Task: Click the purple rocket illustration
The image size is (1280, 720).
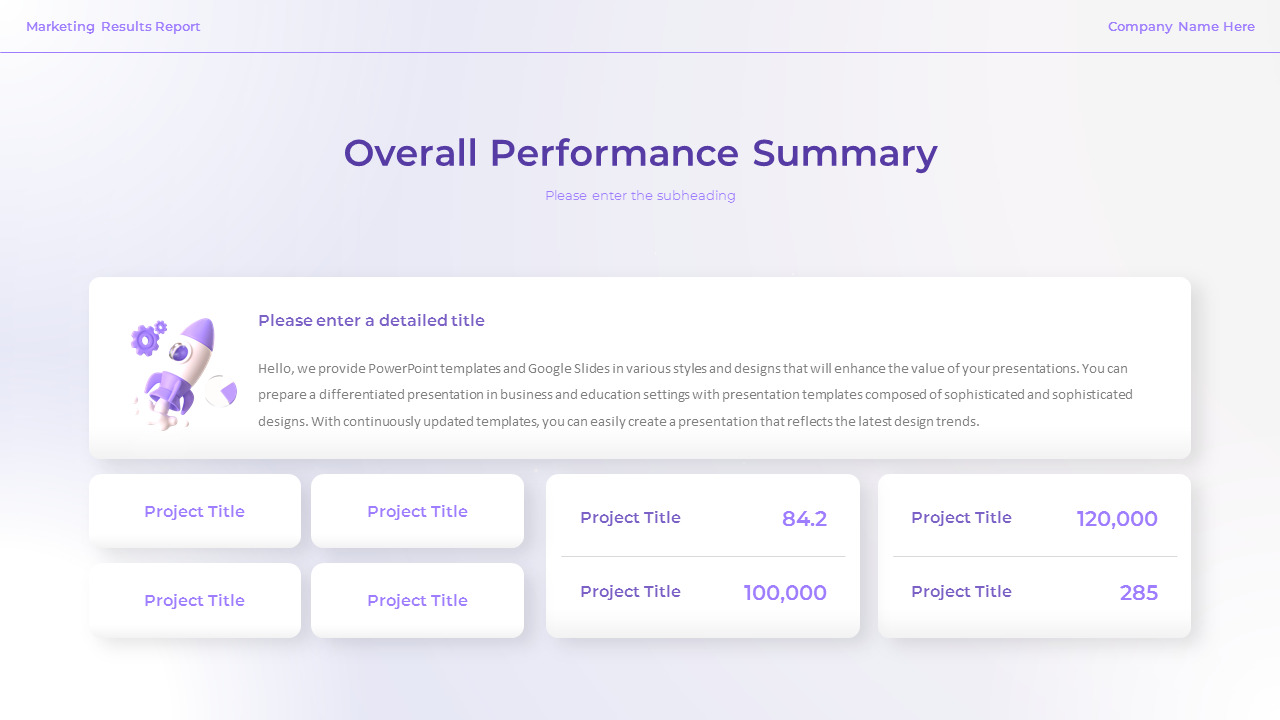Action: pos(183,370)
